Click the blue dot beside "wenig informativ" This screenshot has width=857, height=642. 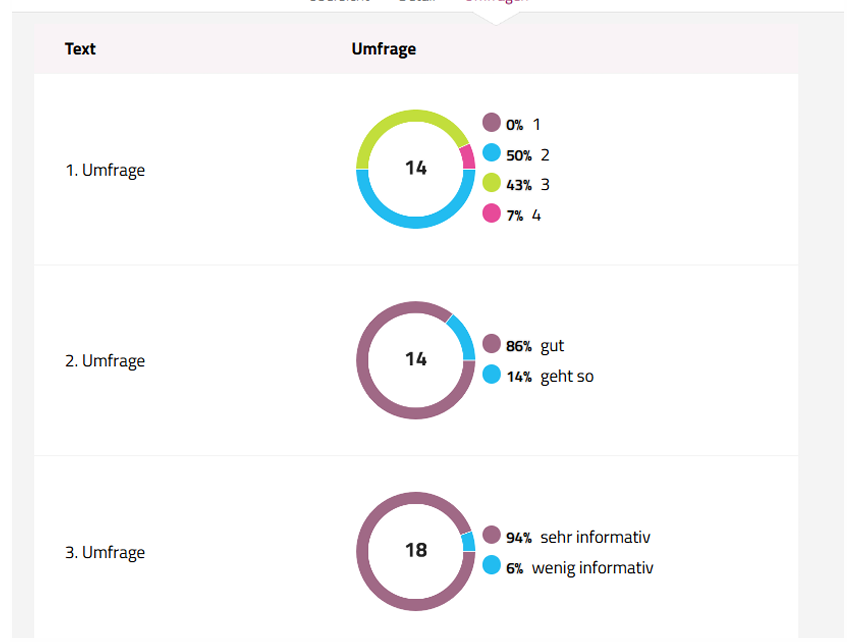point(491,565)
